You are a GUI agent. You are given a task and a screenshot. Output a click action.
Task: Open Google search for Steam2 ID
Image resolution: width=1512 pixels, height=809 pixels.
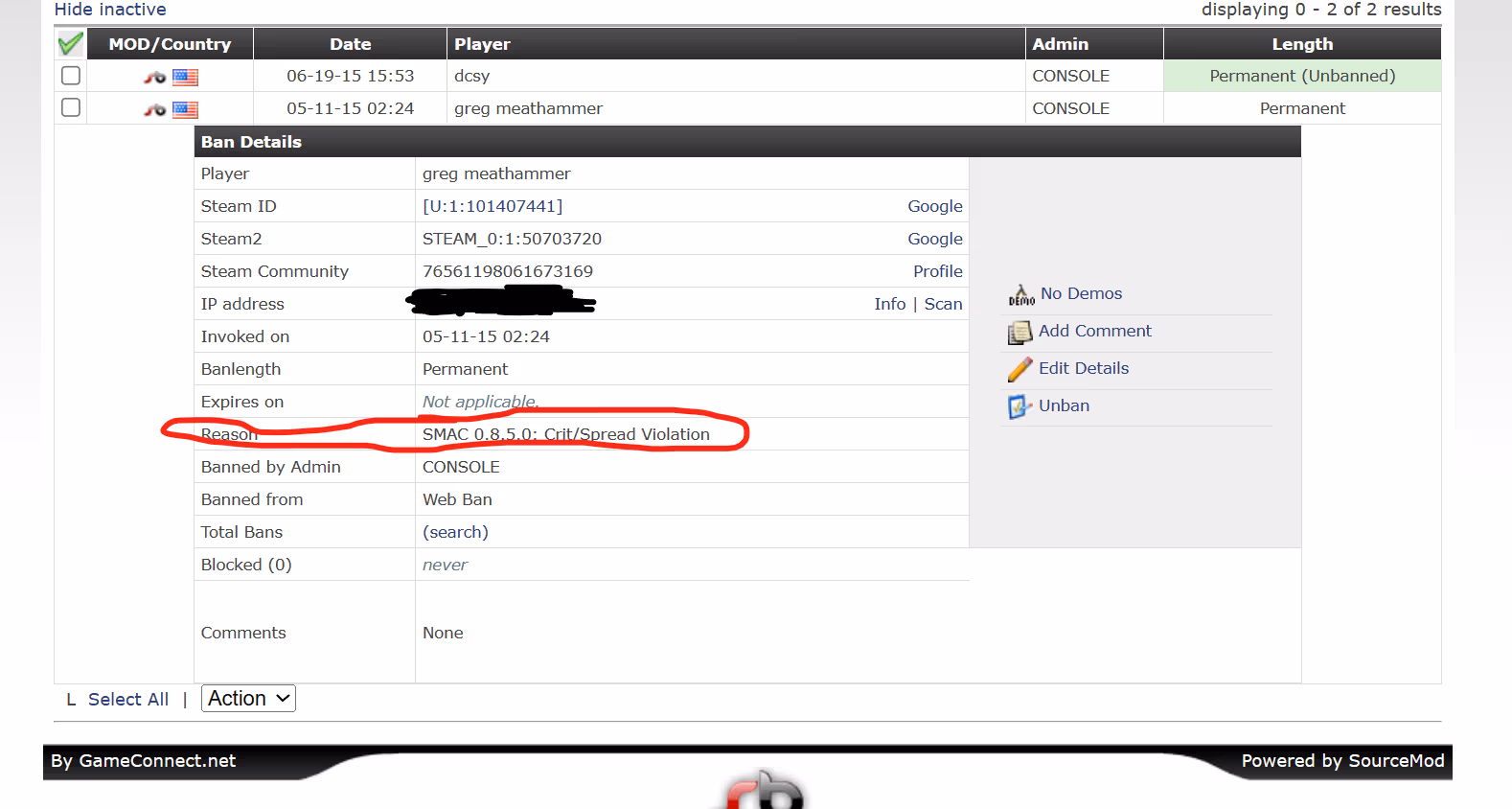coord(935,239)
